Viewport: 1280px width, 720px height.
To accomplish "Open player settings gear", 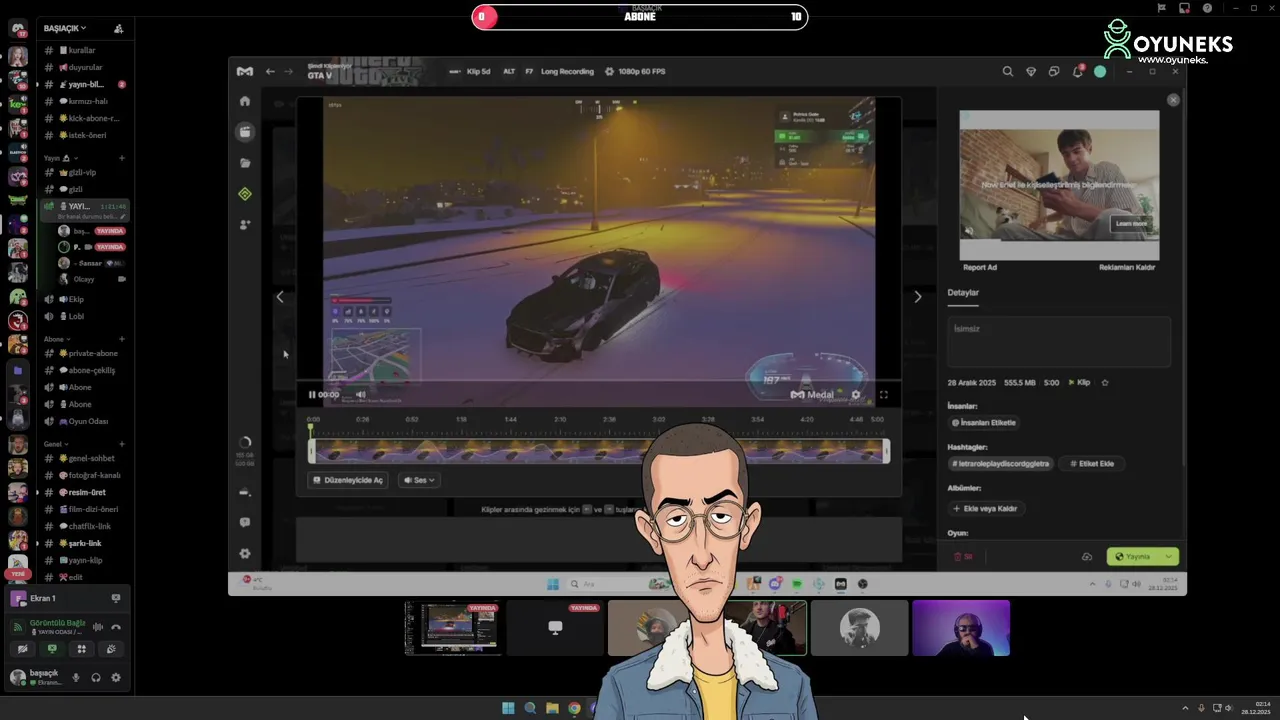I will 856,394.
